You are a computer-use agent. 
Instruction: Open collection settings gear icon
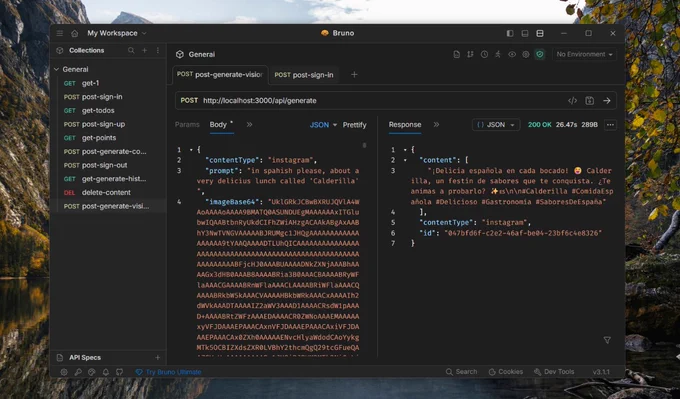pyautogui.click(x=526, y=54)
